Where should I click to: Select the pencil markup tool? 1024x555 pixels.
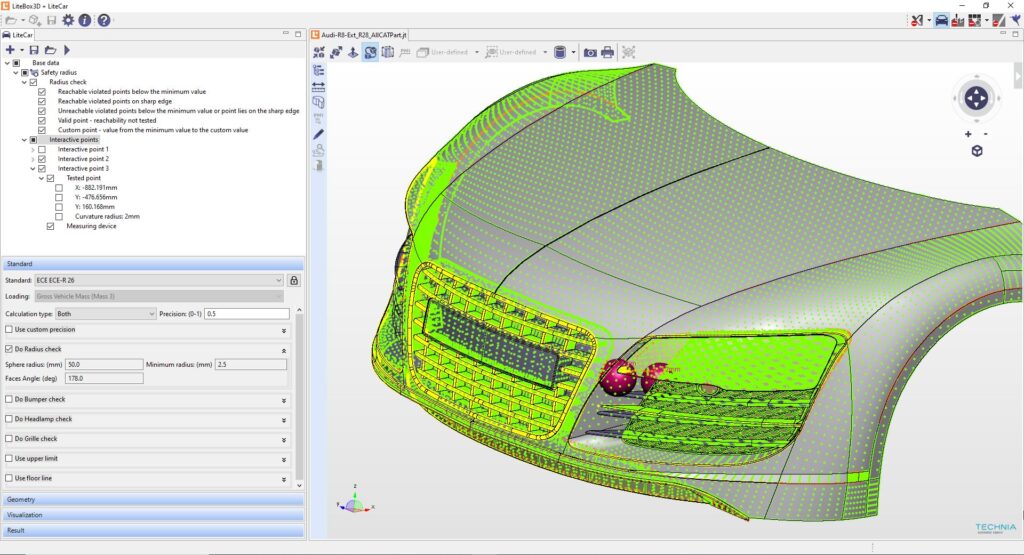[319, 134]
